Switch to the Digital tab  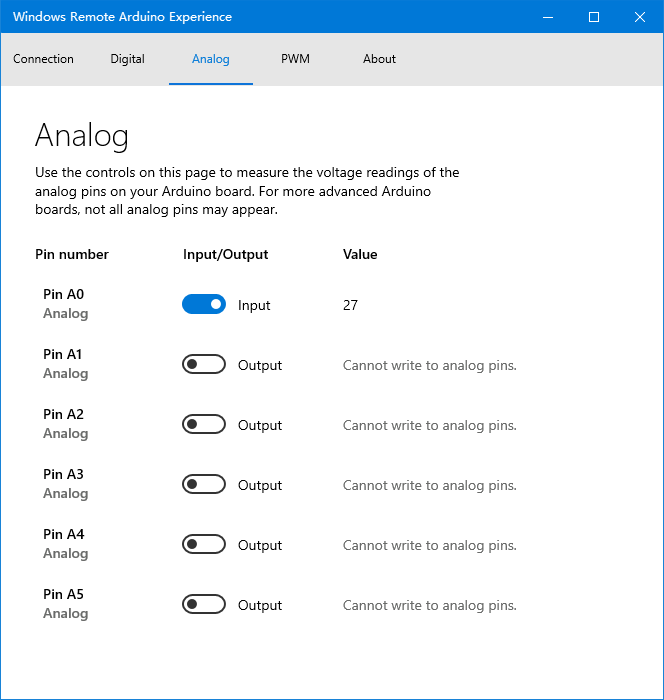coord(128,59)
